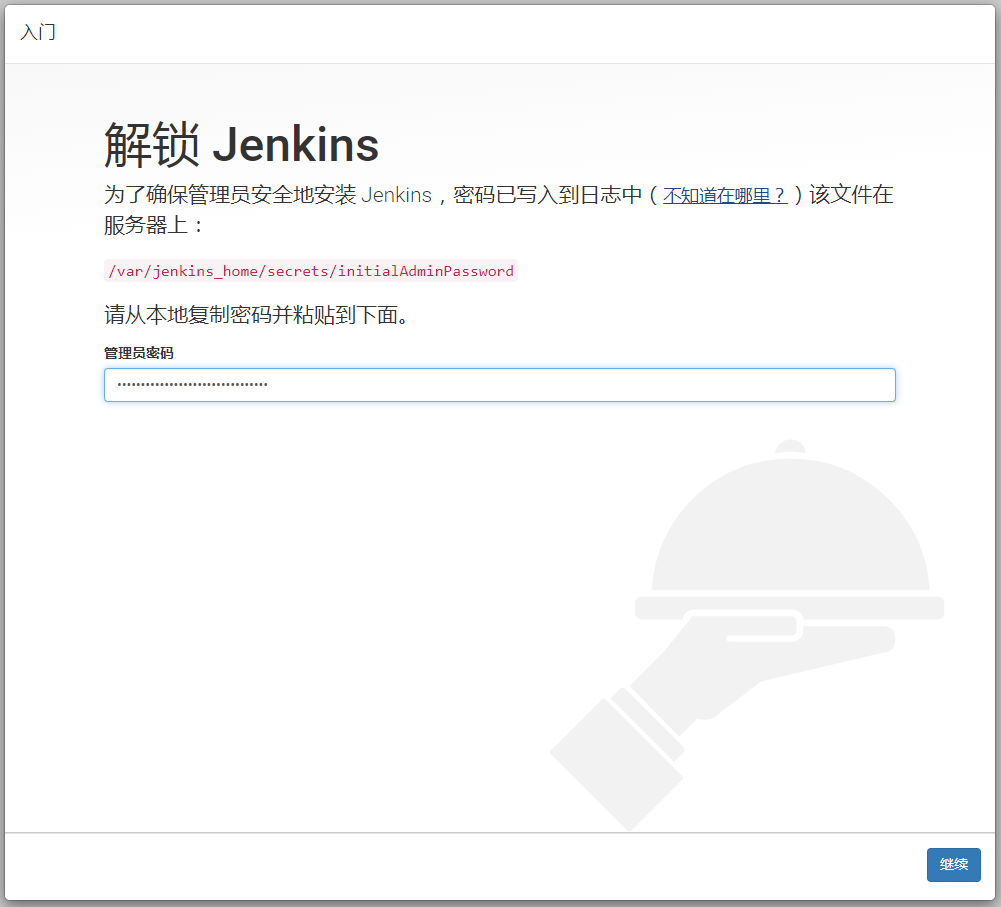Select the /var/jenkins_home/secrets/initialAdminPassword path text

pyautogui.click(x=311, y=271)
